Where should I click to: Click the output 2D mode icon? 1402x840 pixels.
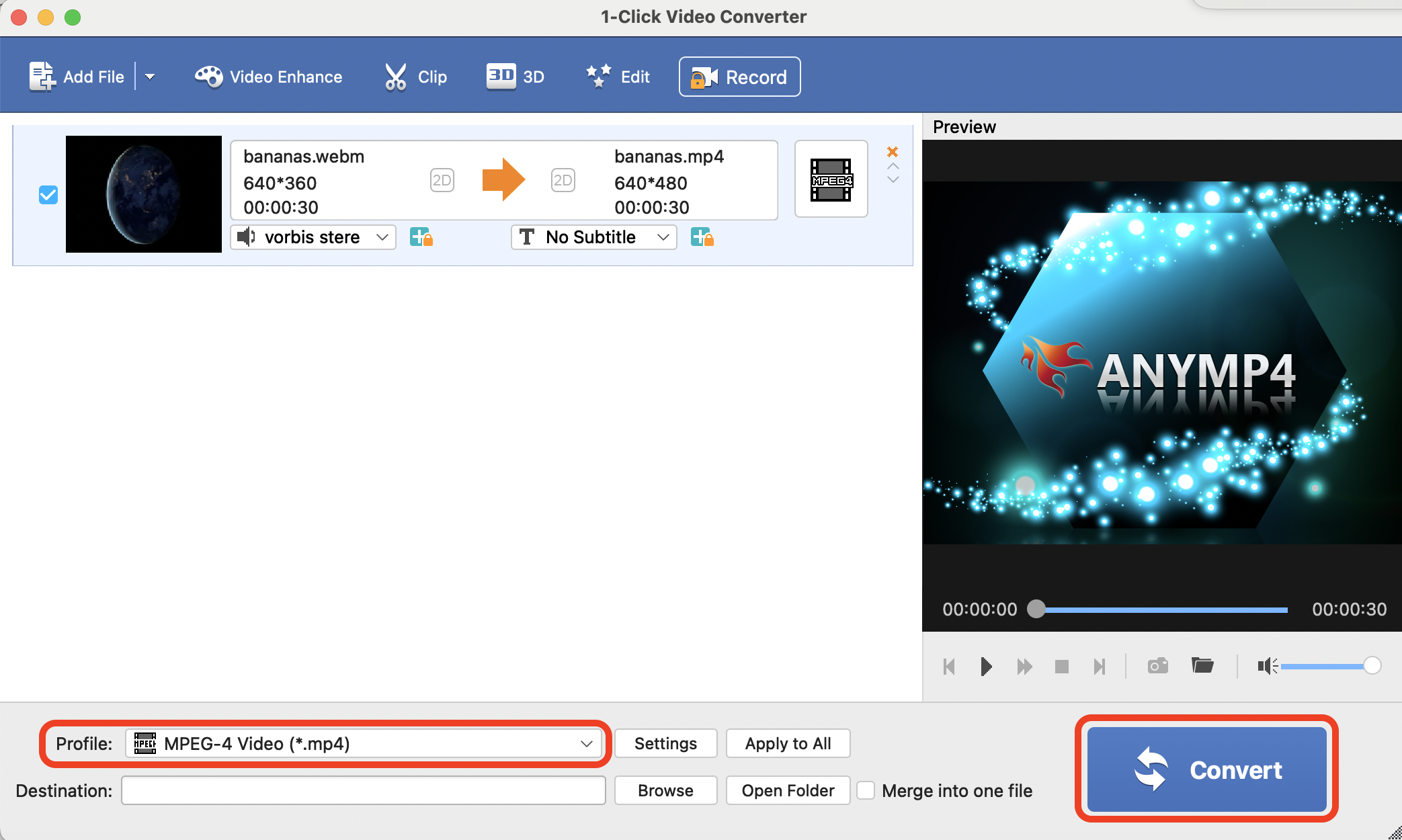tap(563, 180)
